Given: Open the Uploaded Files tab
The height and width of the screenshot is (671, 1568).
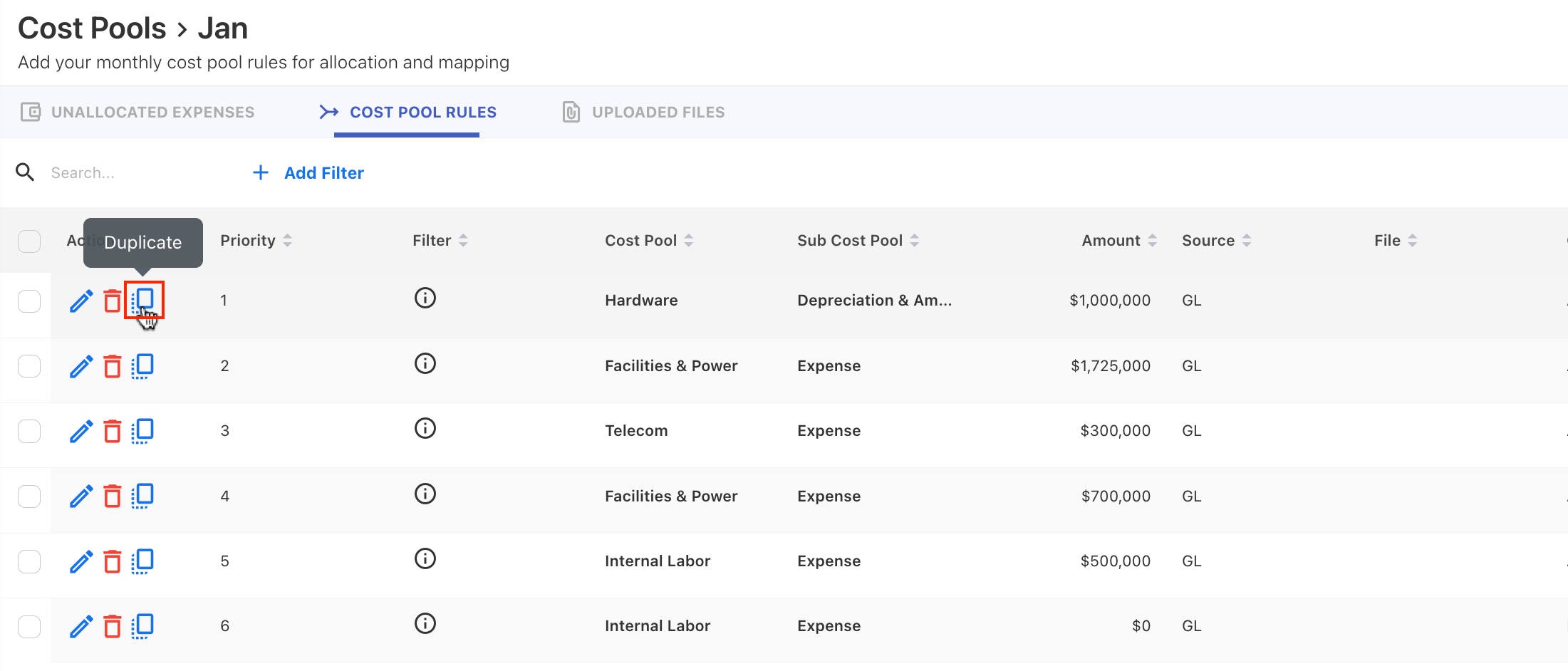Looking at the screenshot, I should (643, 112).
